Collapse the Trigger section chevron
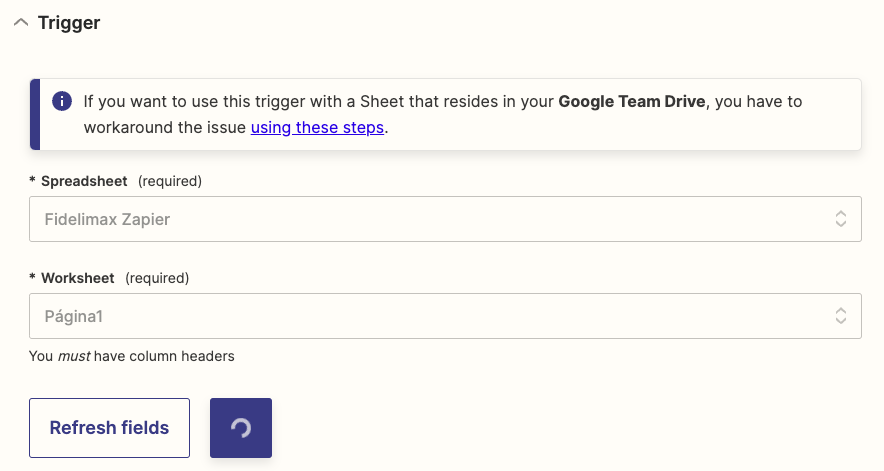Viewport: 884px width, 471px height. (20, 23)
